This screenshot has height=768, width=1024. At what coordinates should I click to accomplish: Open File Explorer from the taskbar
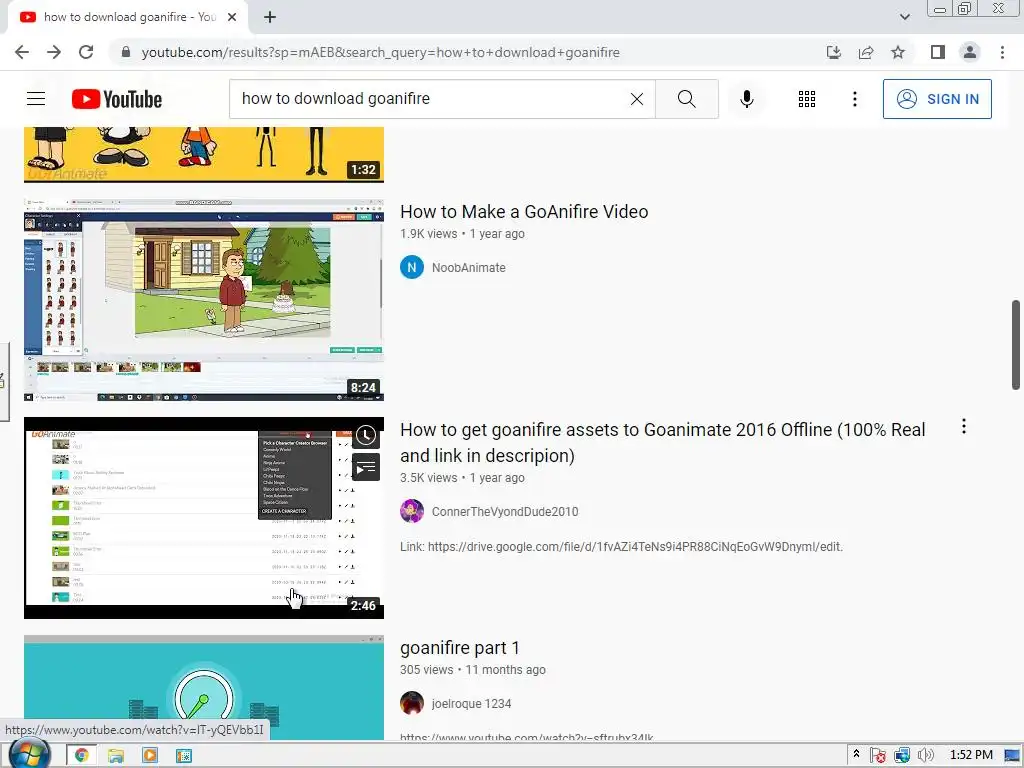pyautogui.click(x=116, y=756)
